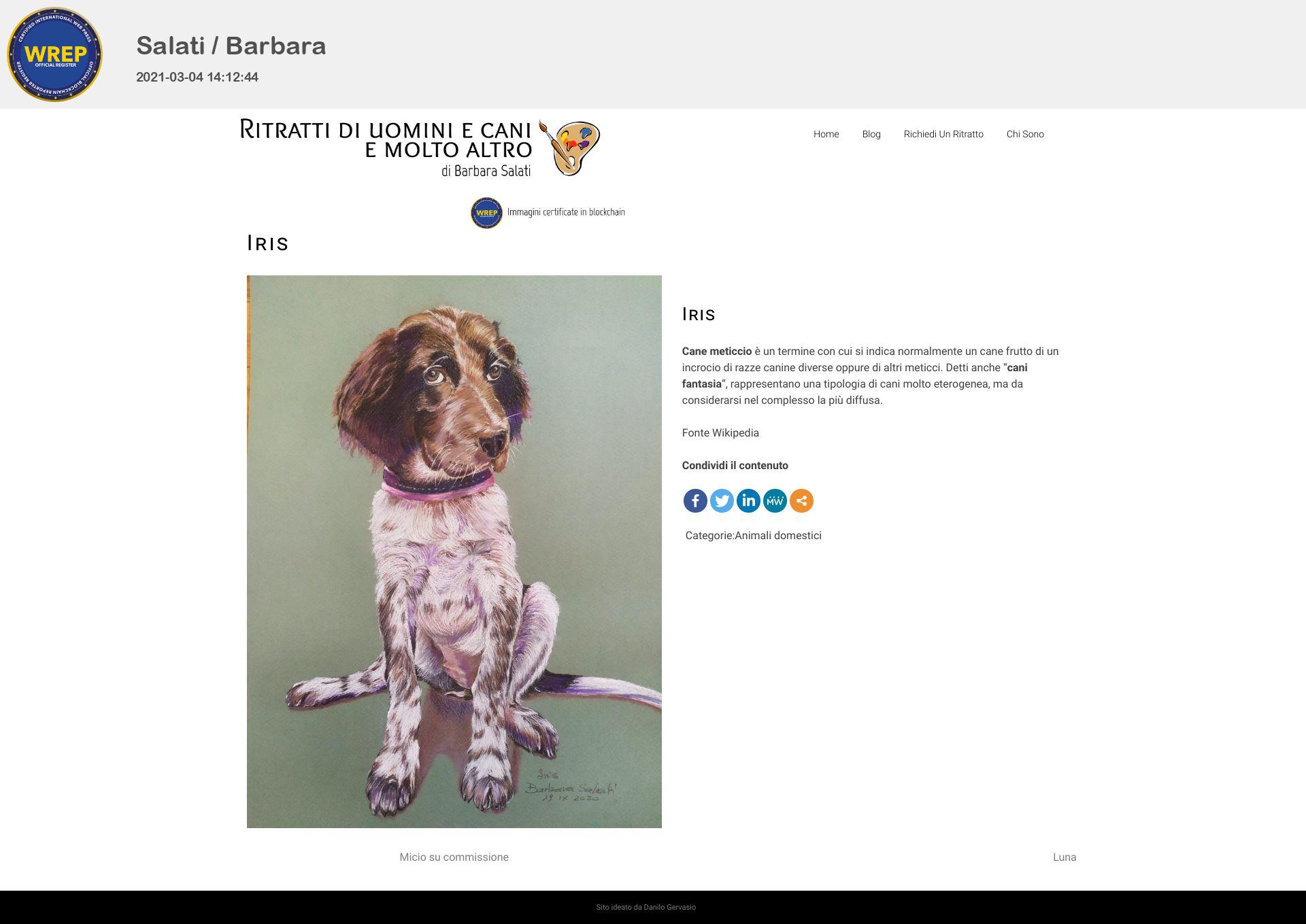1306x924 pixels.
Task: Open Richiedi Un Ritratto page
Action: (x=943, y=134)
